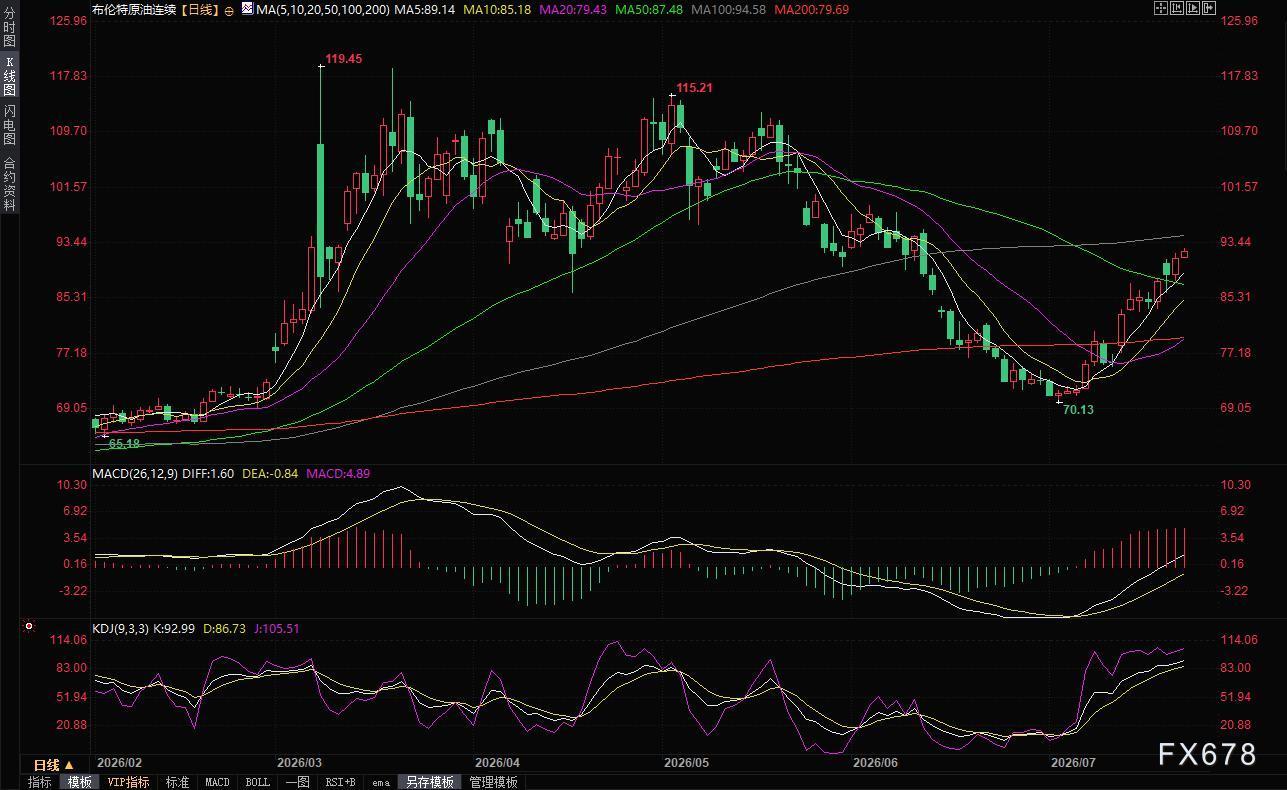
Task: Click the exit-panel arrow icon at top right
Action: click(x=1209, y=8)
